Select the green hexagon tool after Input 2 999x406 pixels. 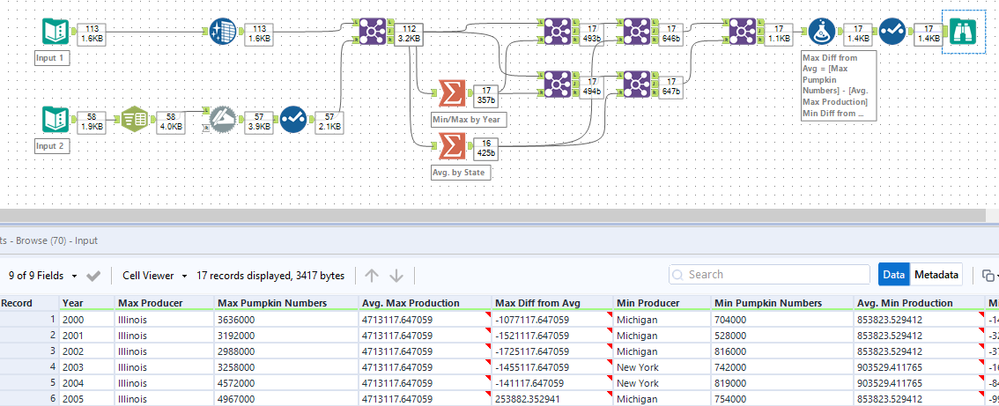click(134, 119)
